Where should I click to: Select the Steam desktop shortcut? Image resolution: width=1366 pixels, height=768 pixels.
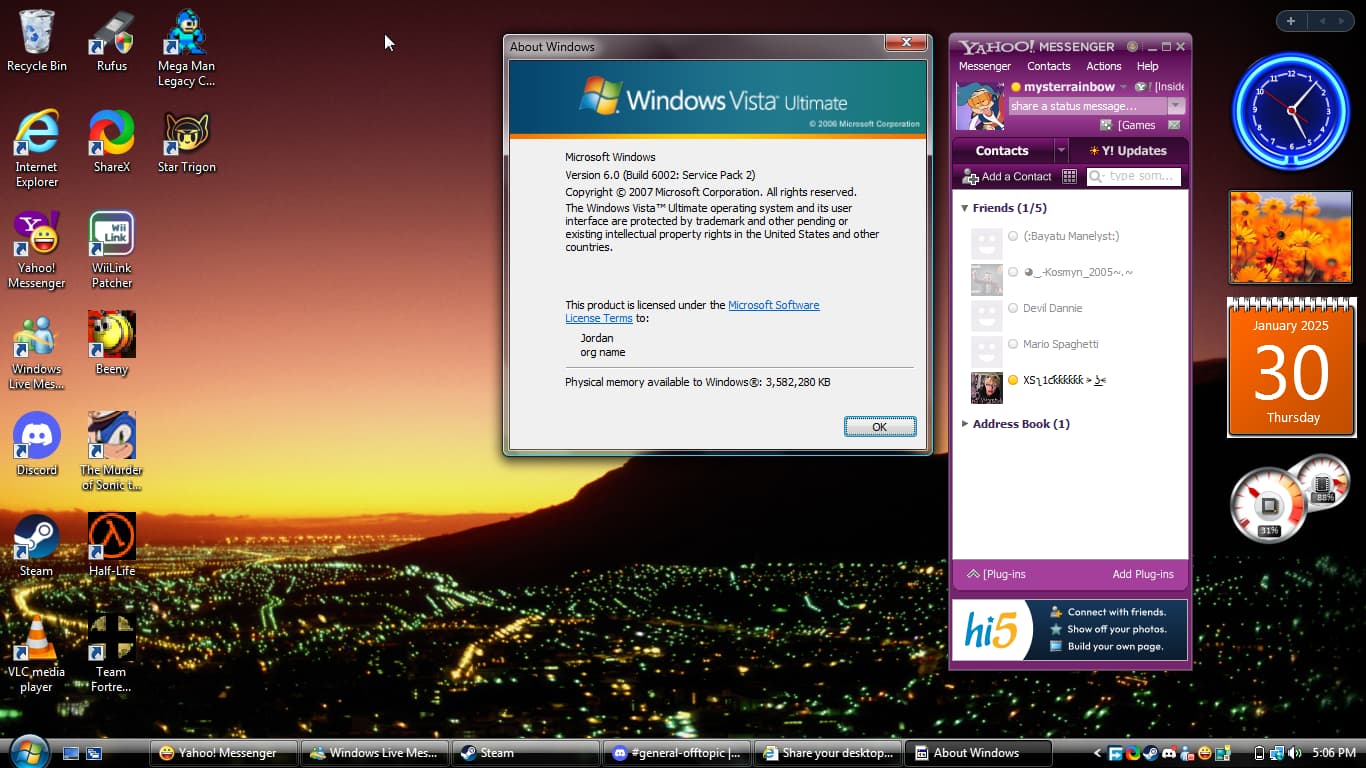coord(37,545)
